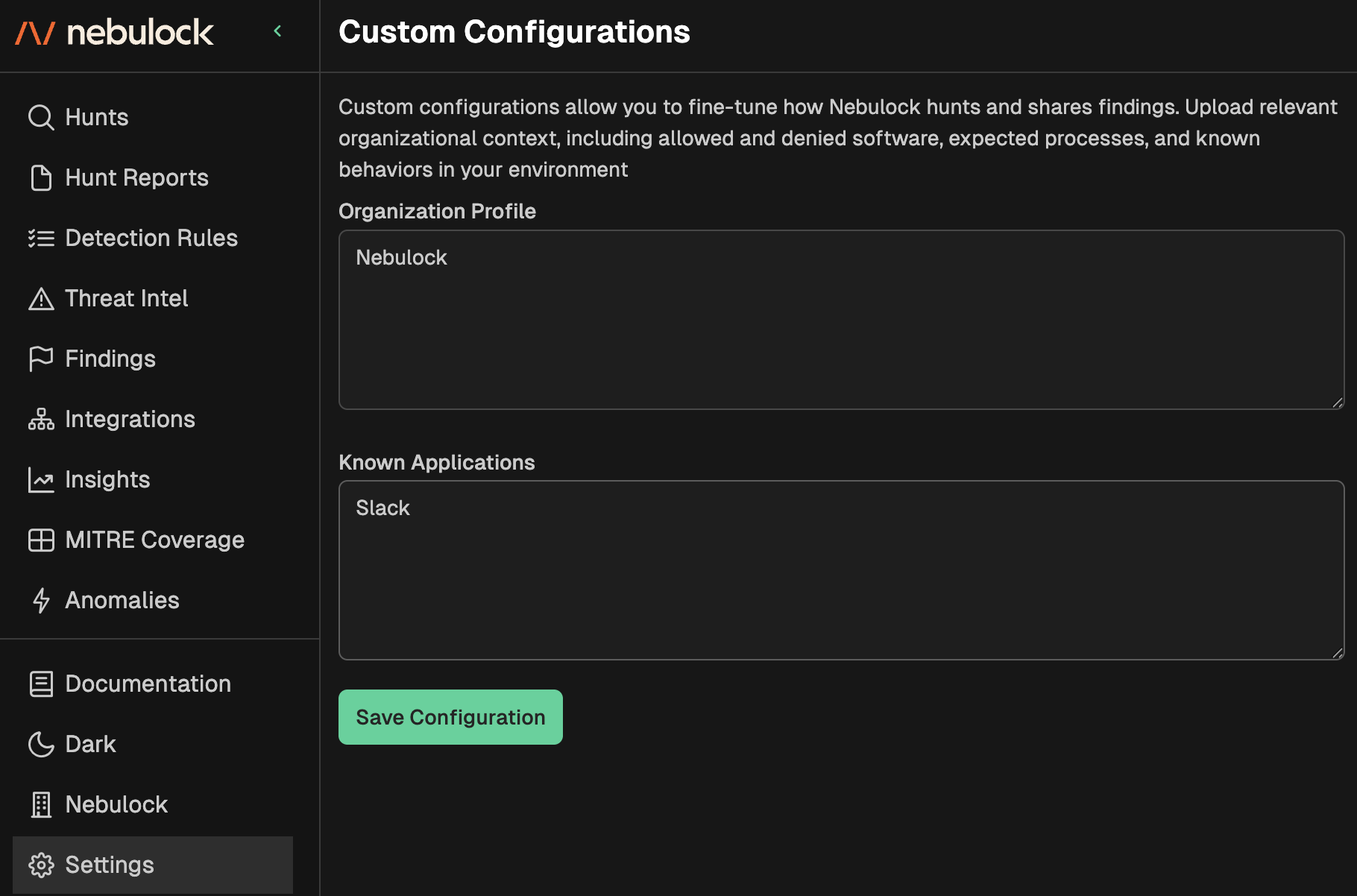This screenshot has width=1357, height=896.
Task: Click the Organization Profile resize handle
Action: coord(1338,403)
